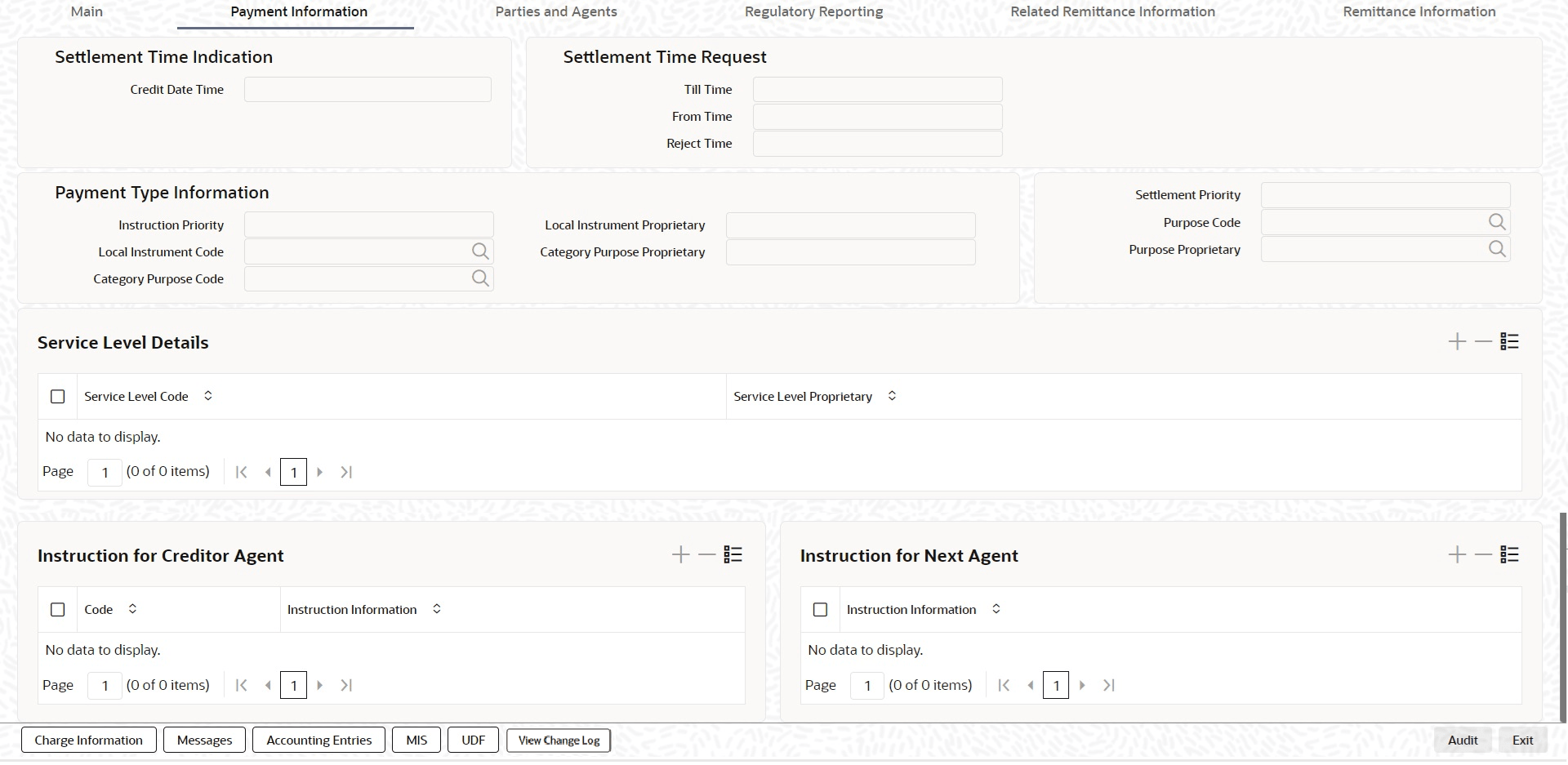The height and width of the screenshot is (765, 1568).
Task: Switch to Related Remittance Information tab
Action: point(1113,11)
